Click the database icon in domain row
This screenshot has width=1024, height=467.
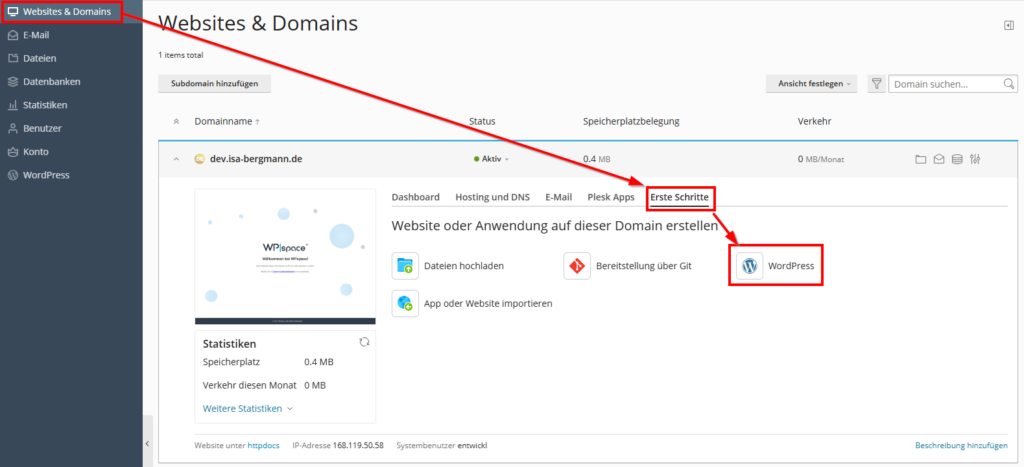[957, 159]
